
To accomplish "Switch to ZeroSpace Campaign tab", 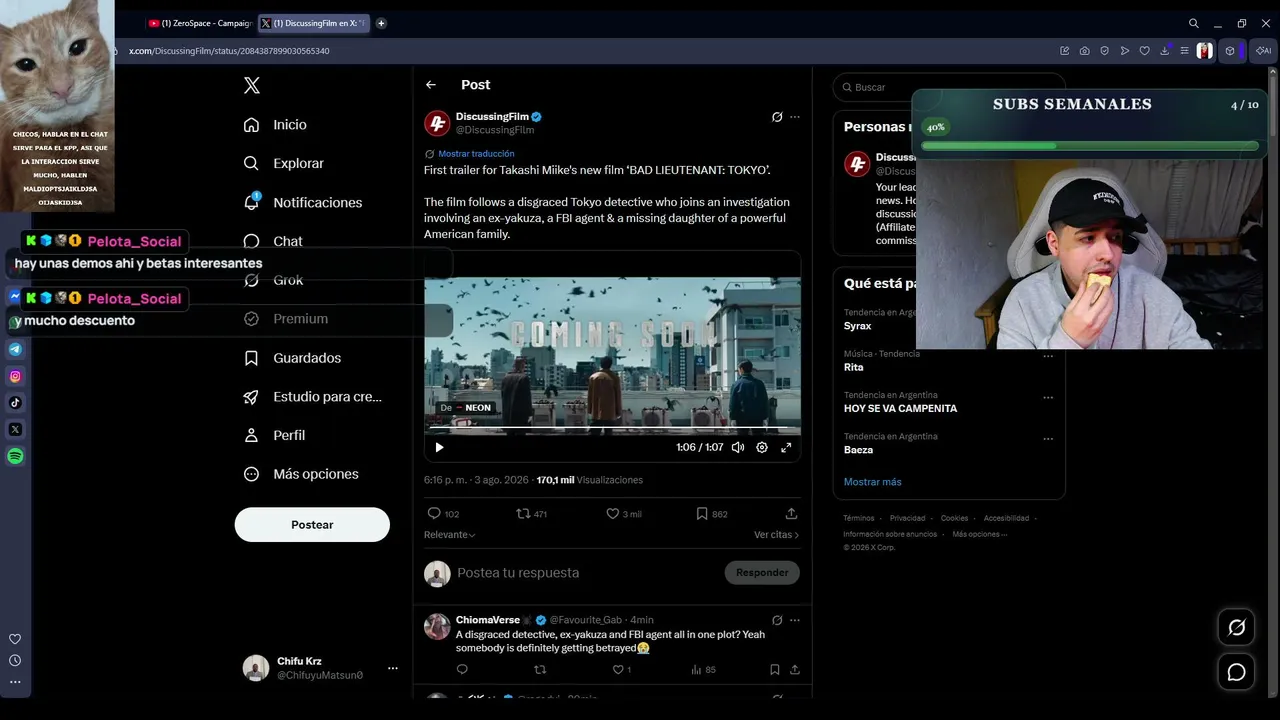I will pyautogui.click(x=199, y=23).
